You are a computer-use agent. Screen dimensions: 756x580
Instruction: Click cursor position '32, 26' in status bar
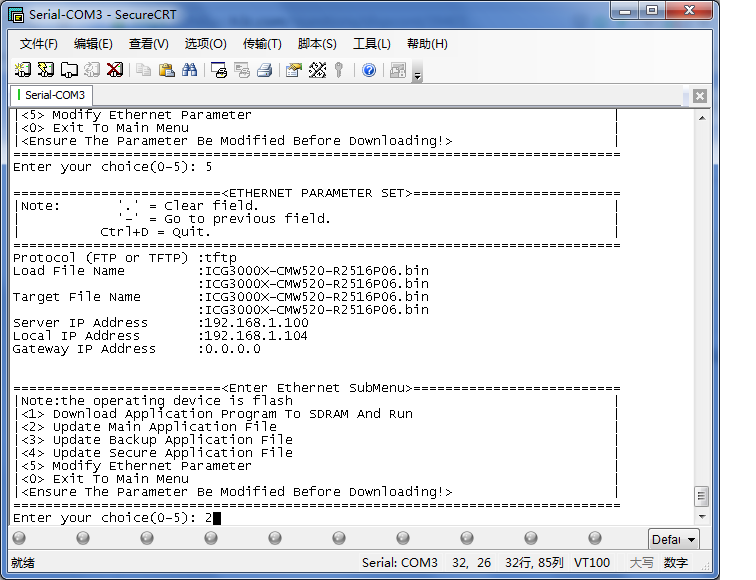(471, 563)
